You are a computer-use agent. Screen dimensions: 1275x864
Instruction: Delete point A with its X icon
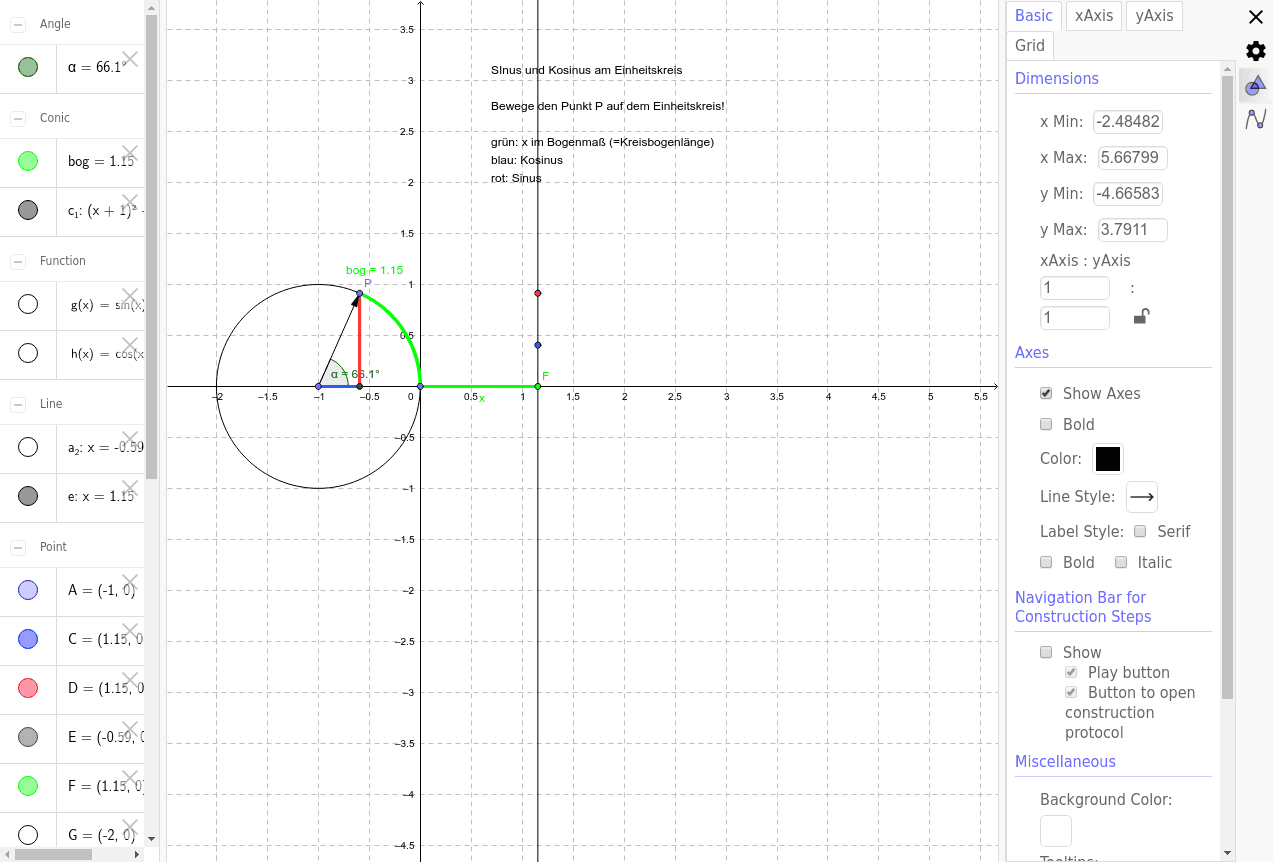[129, 582]
